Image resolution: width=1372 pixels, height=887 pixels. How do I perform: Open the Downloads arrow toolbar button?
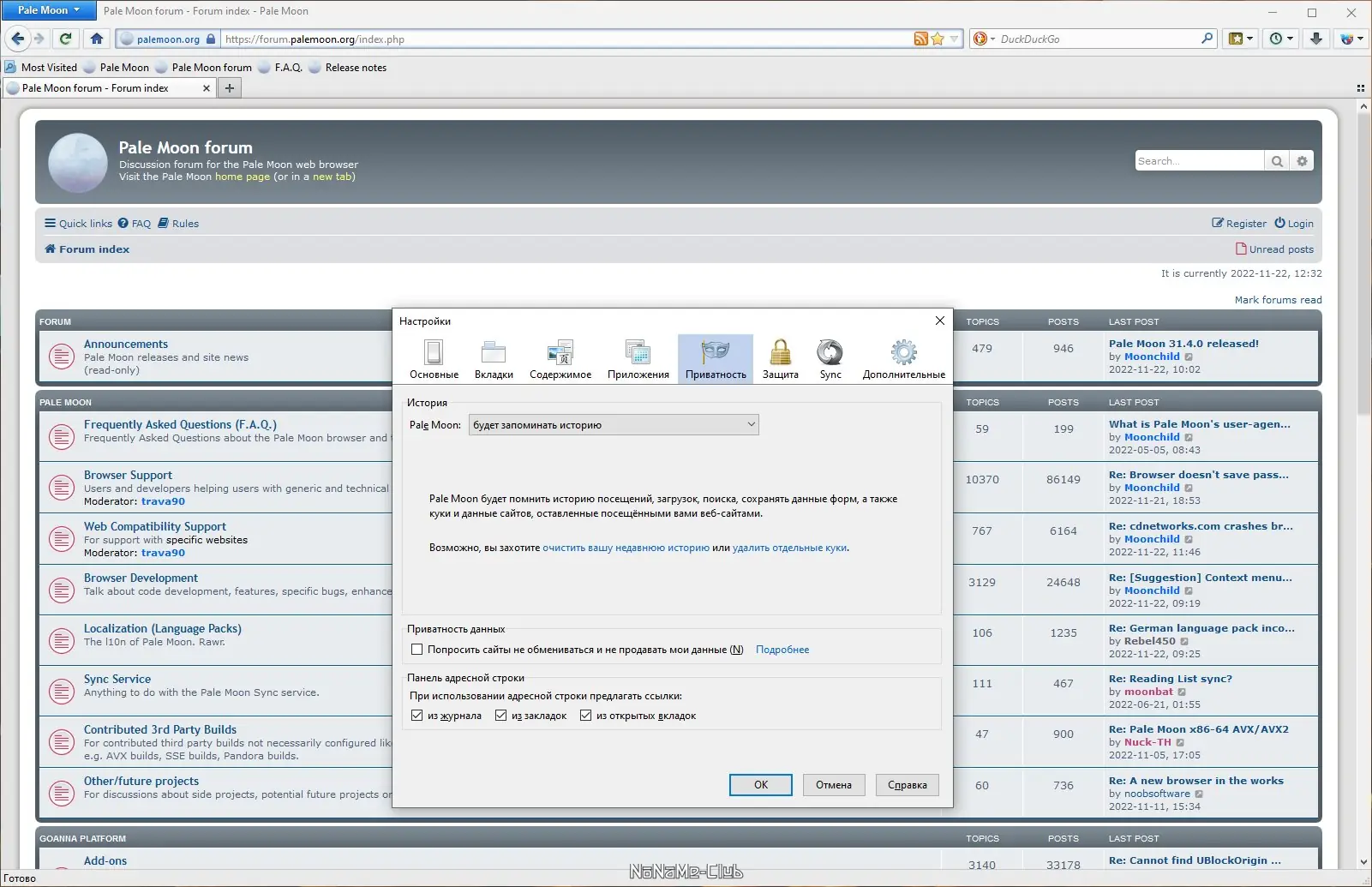coord(1316,39)
